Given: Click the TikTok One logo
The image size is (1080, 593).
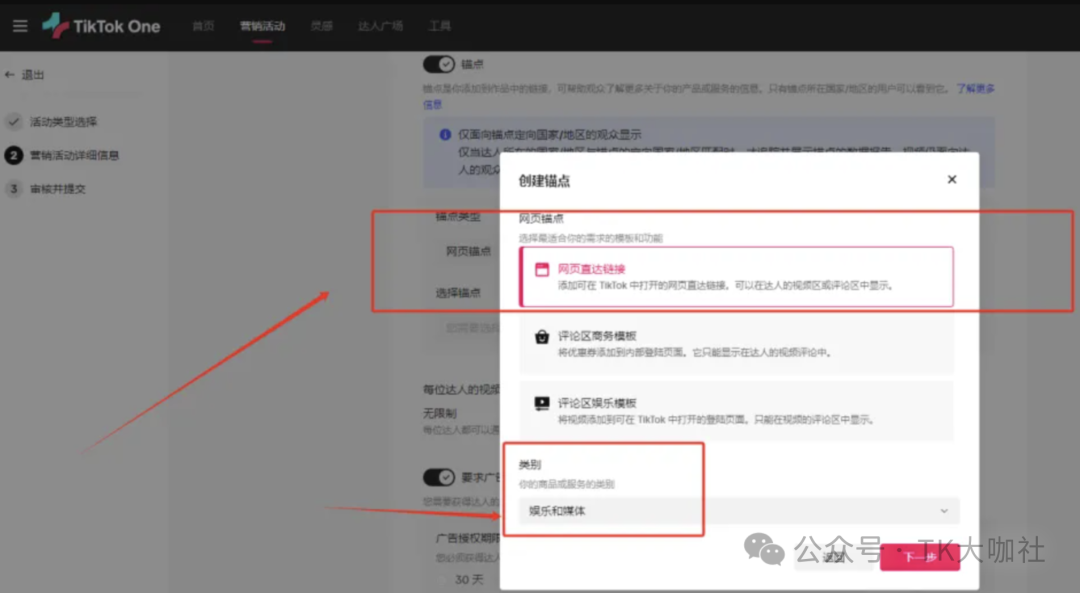Looking at the screenshot, I should pos(101,26).
